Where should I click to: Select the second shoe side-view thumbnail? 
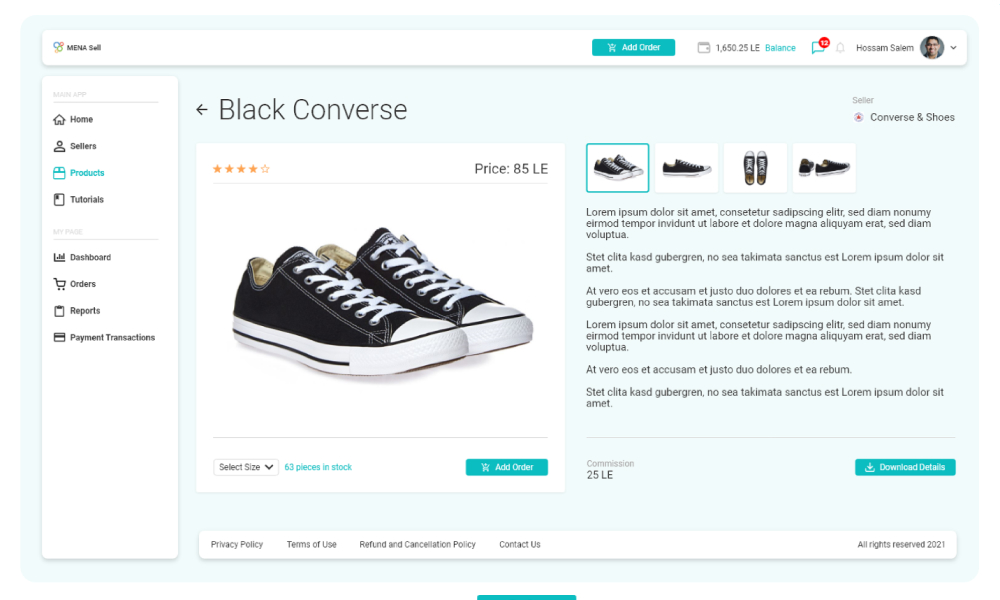tap(686, 168)
